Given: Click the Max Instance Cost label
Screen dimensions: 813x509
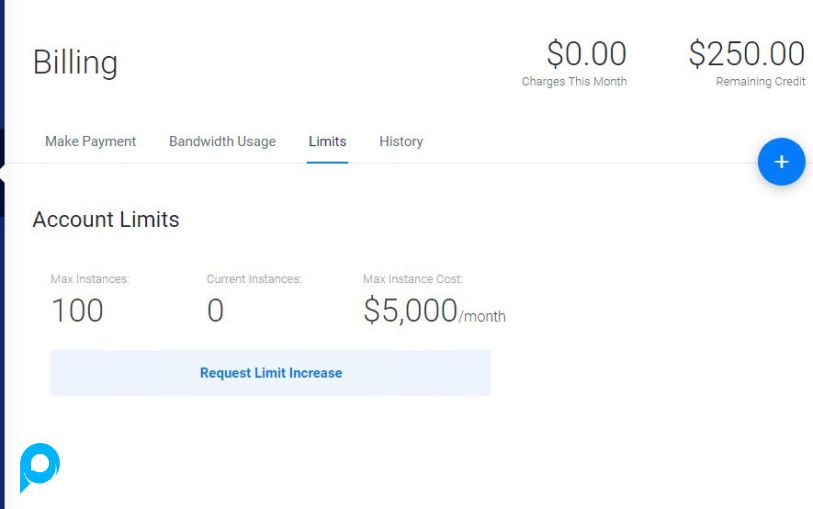Looking at the screenshot, I should tap(413, 279).
